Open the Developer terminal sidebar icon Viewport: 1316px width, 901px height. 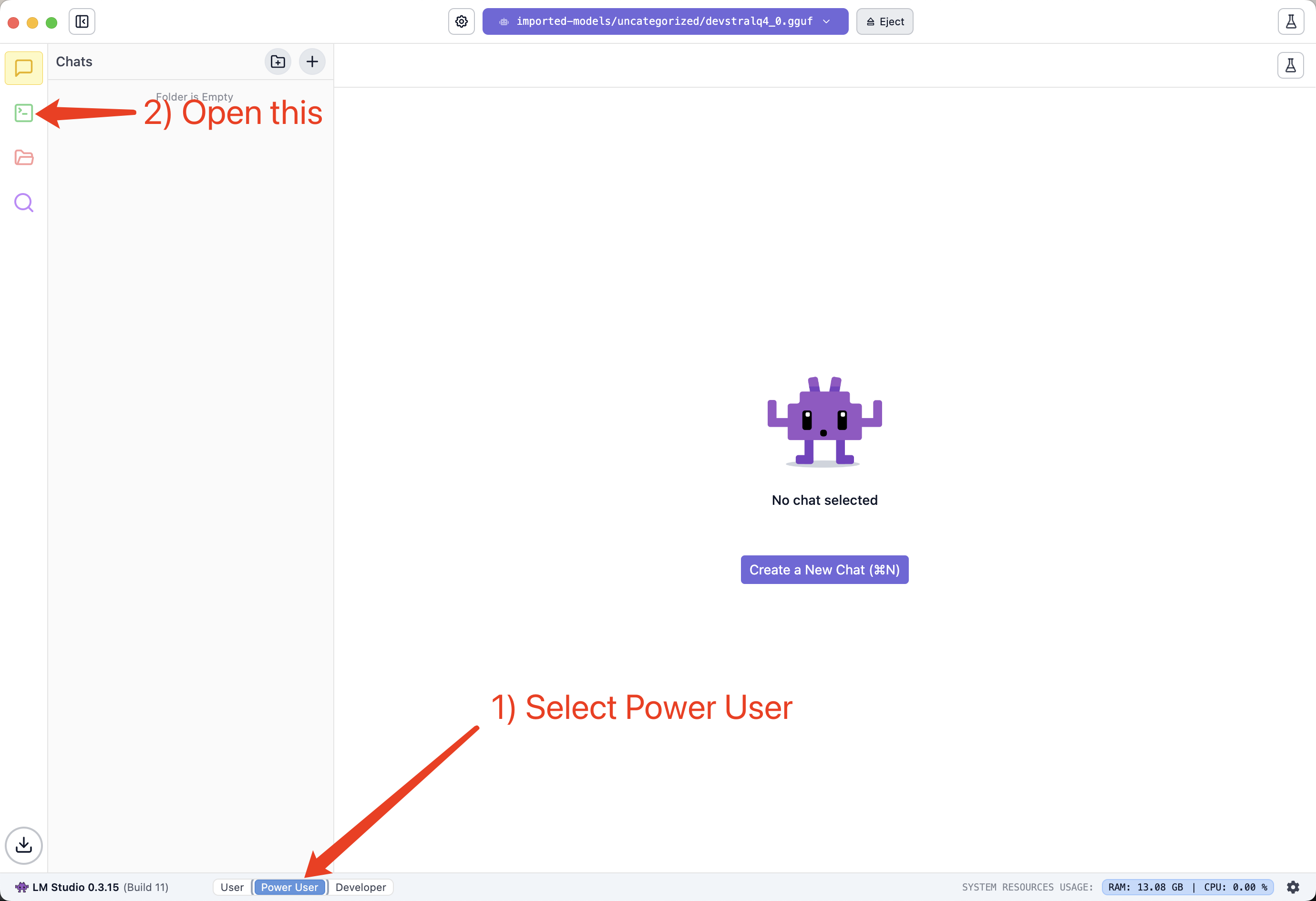[x=24, y=113]
